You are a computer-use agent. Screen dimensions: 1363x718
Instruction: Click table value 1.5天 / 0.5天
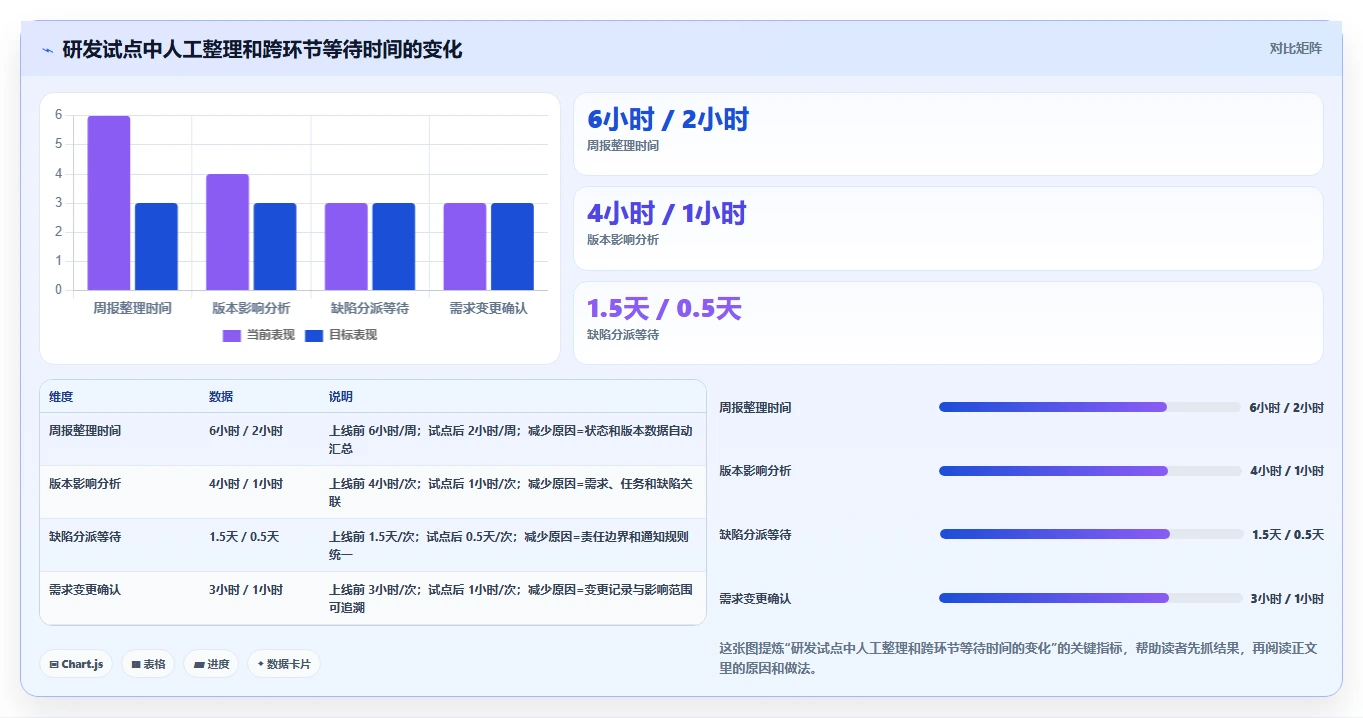coord(244,537)
